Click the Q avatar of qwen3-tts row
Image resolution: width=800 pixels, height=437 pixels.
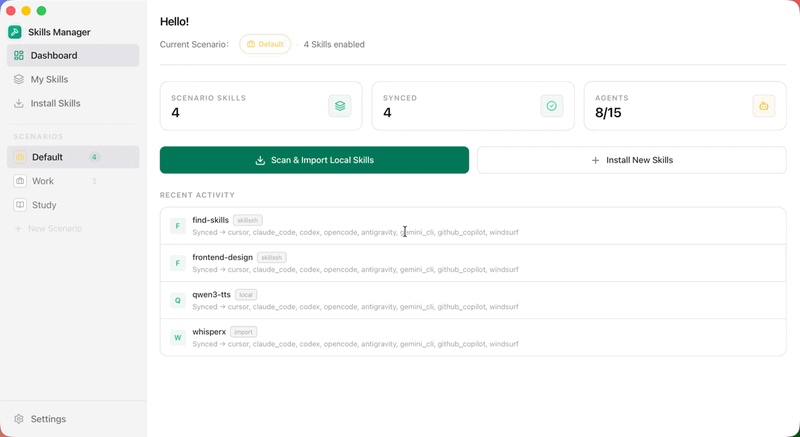point(178,300)
